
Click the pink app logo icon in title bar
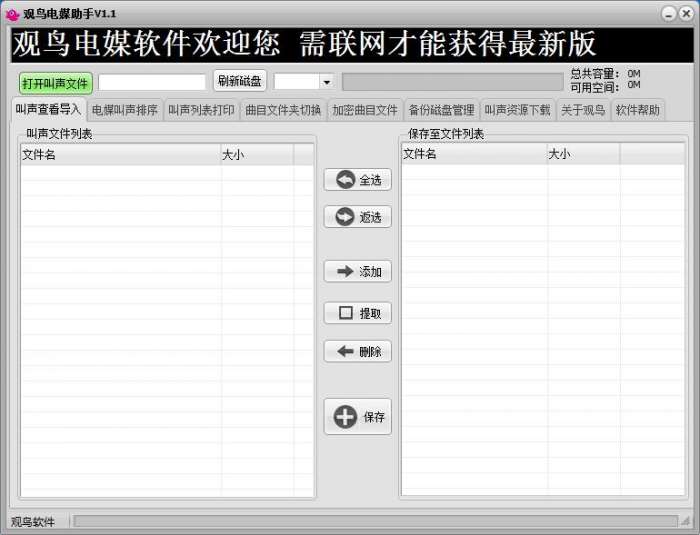pyautogui.click(x=12, y=14)
